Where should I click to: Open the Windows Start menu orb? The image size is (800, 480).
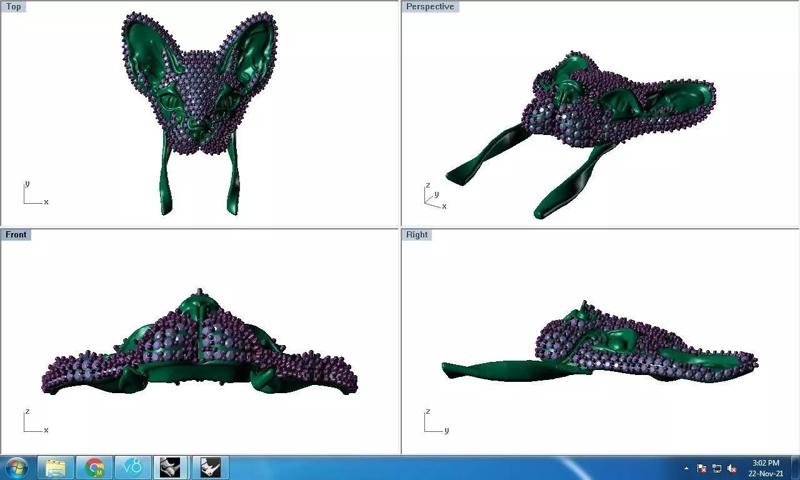pos(17,468)
